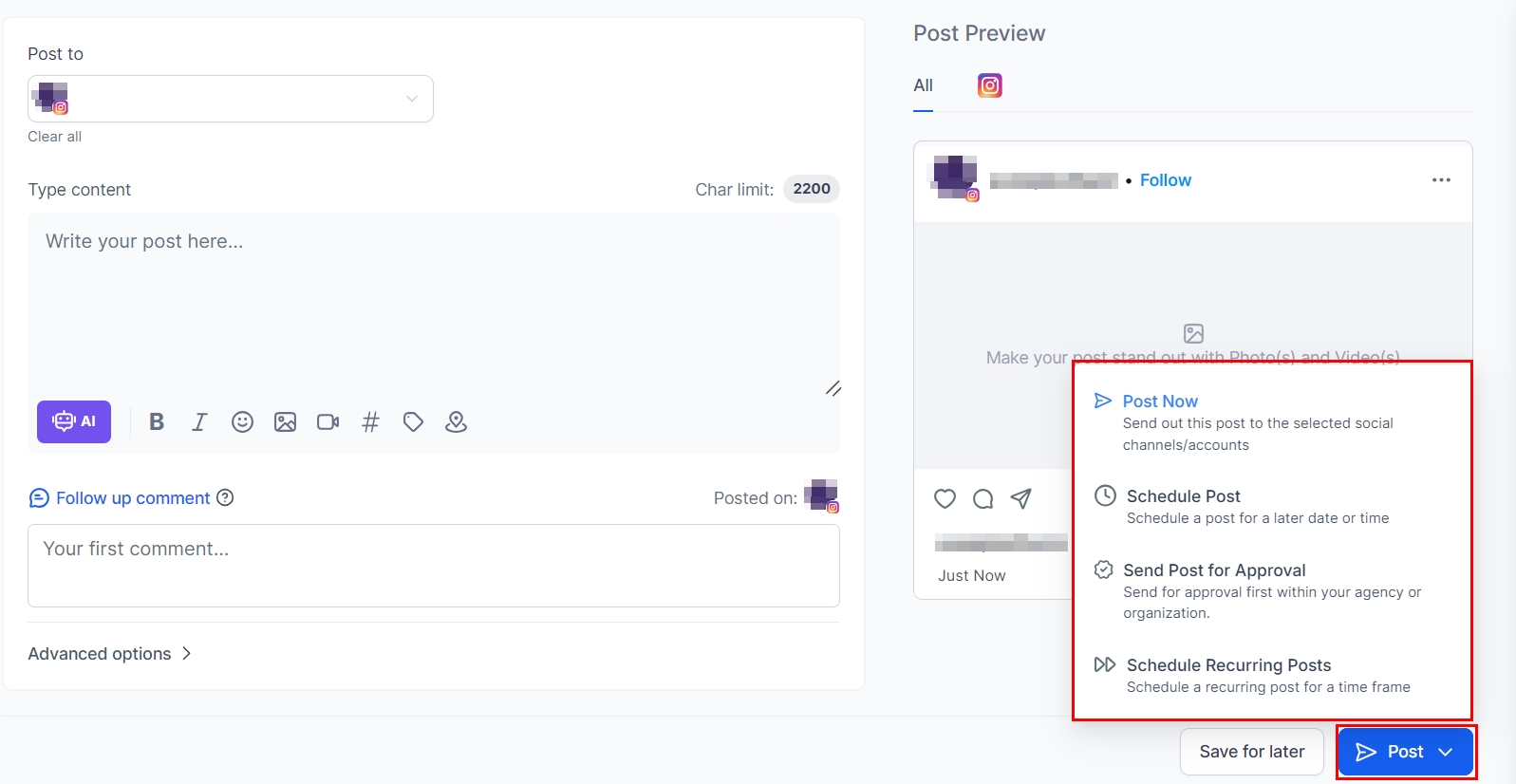The width and height of the screenshot is (1516, 784).
Task: Add a location with the pin icon
Action: pos(456,422)
